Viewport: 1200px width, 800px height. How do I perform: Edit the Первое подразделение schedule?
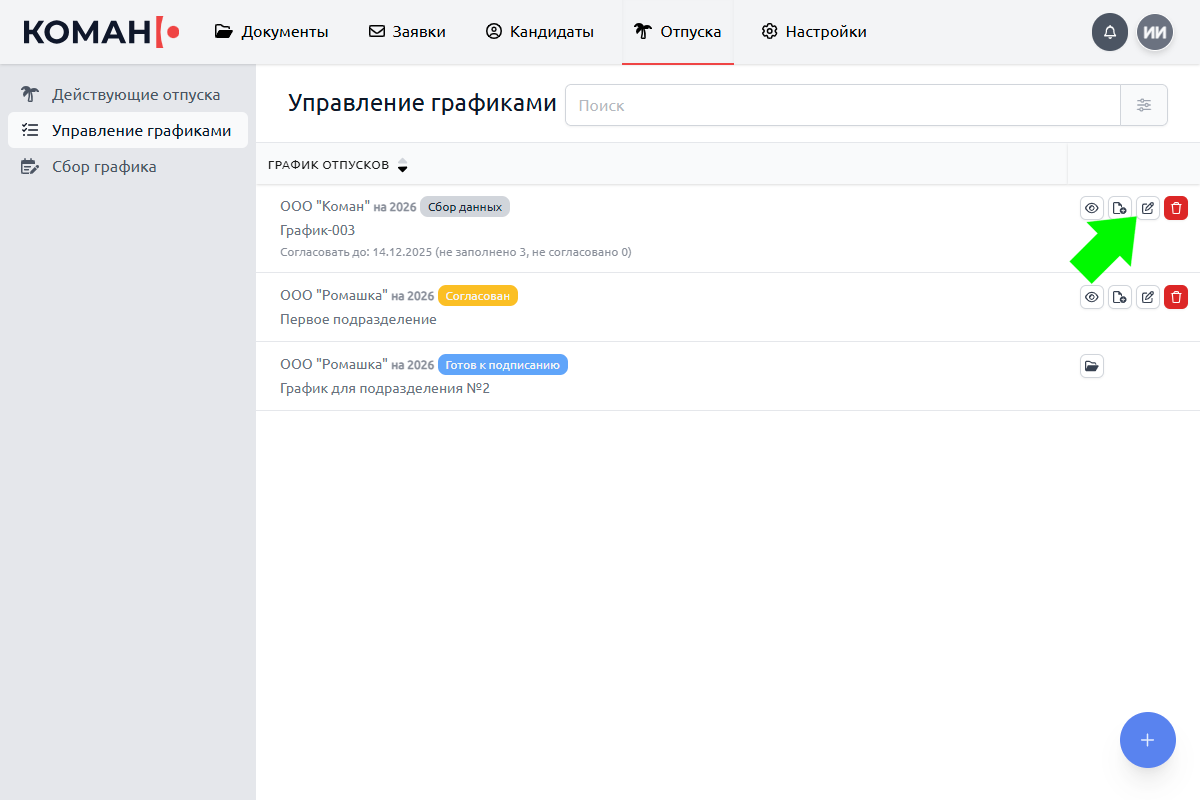click(x=1148, y=296)
